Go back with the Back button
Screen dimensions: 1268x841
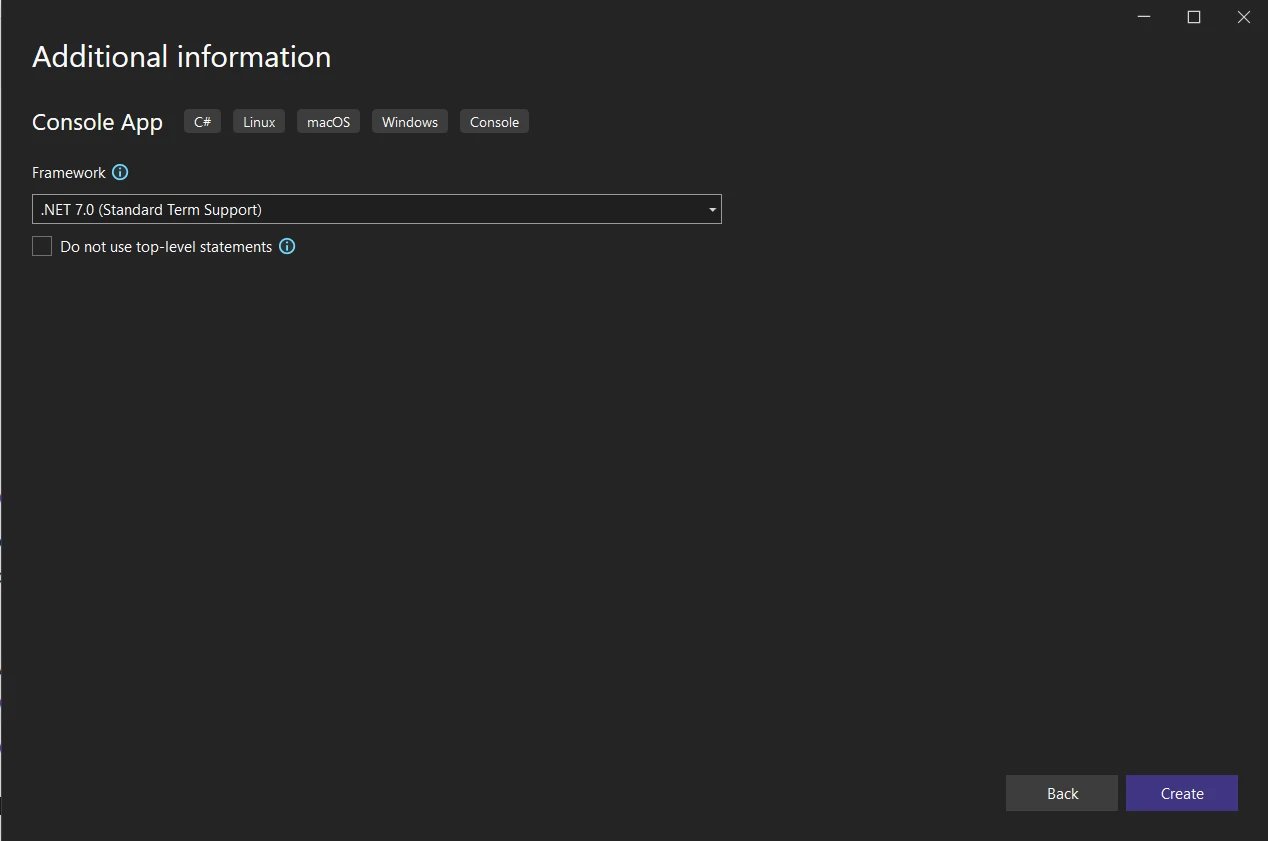click(1061, 793)
